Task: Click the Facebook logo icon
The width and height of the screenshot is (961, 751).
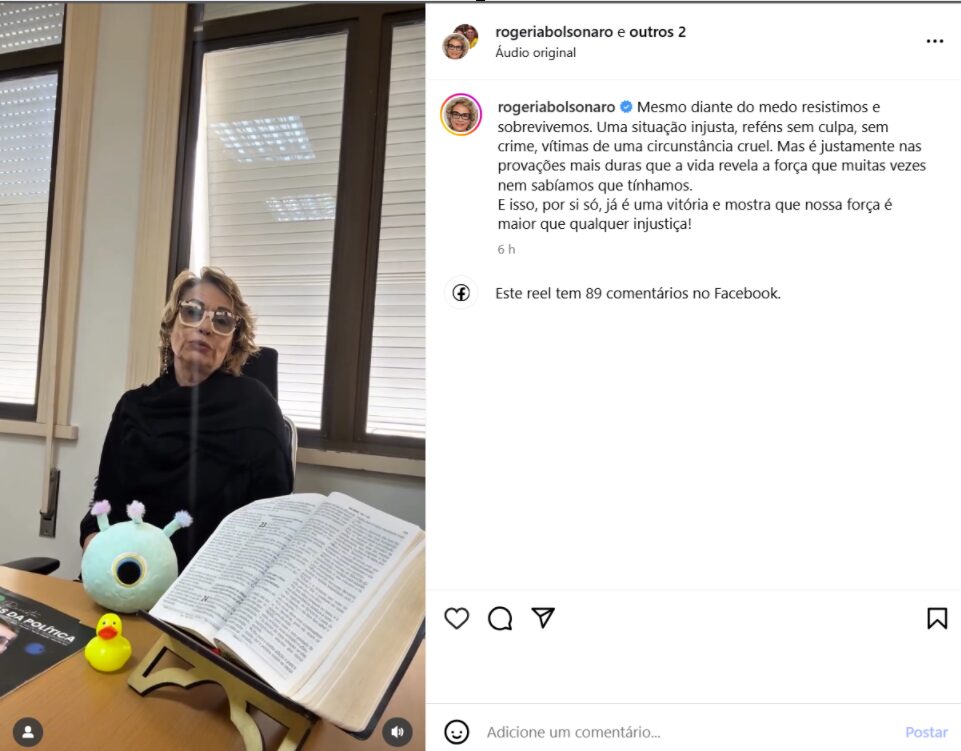Action: (x=461, y=293)
